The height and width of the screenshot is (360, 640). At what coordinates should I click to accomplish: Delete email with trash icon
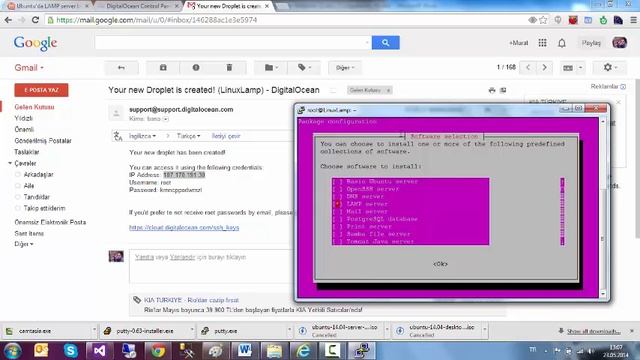click(229, 68)
